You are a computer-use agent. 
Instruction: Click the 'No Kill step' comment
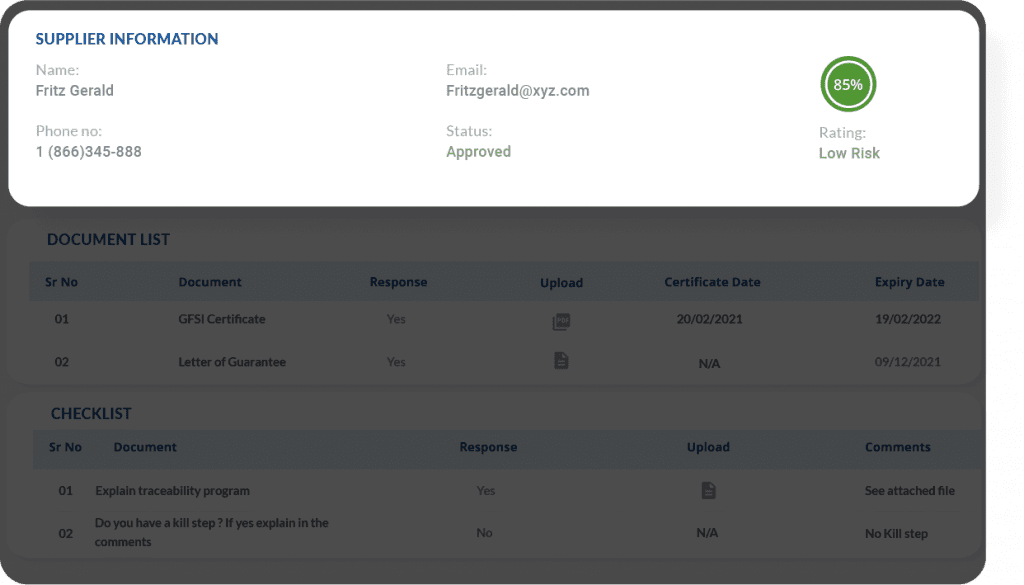pos(896,534)
